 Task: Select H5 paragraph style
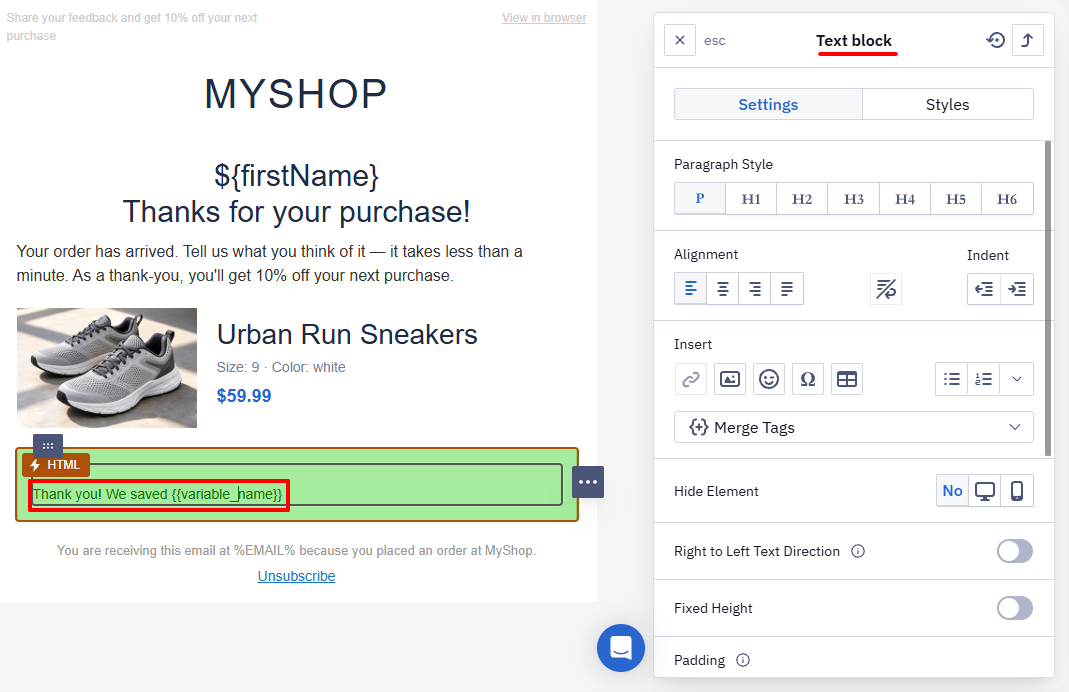[956, 198]
